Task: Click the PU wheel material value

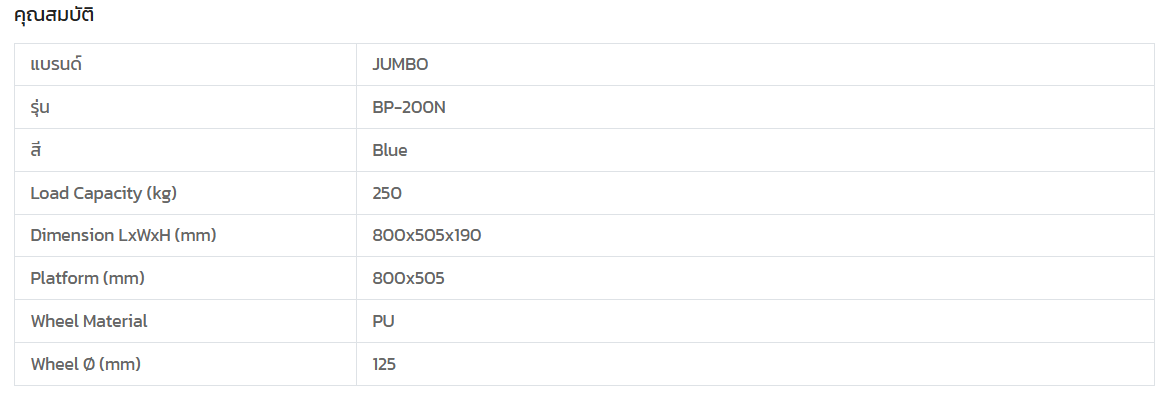Action: coord(384,322)
